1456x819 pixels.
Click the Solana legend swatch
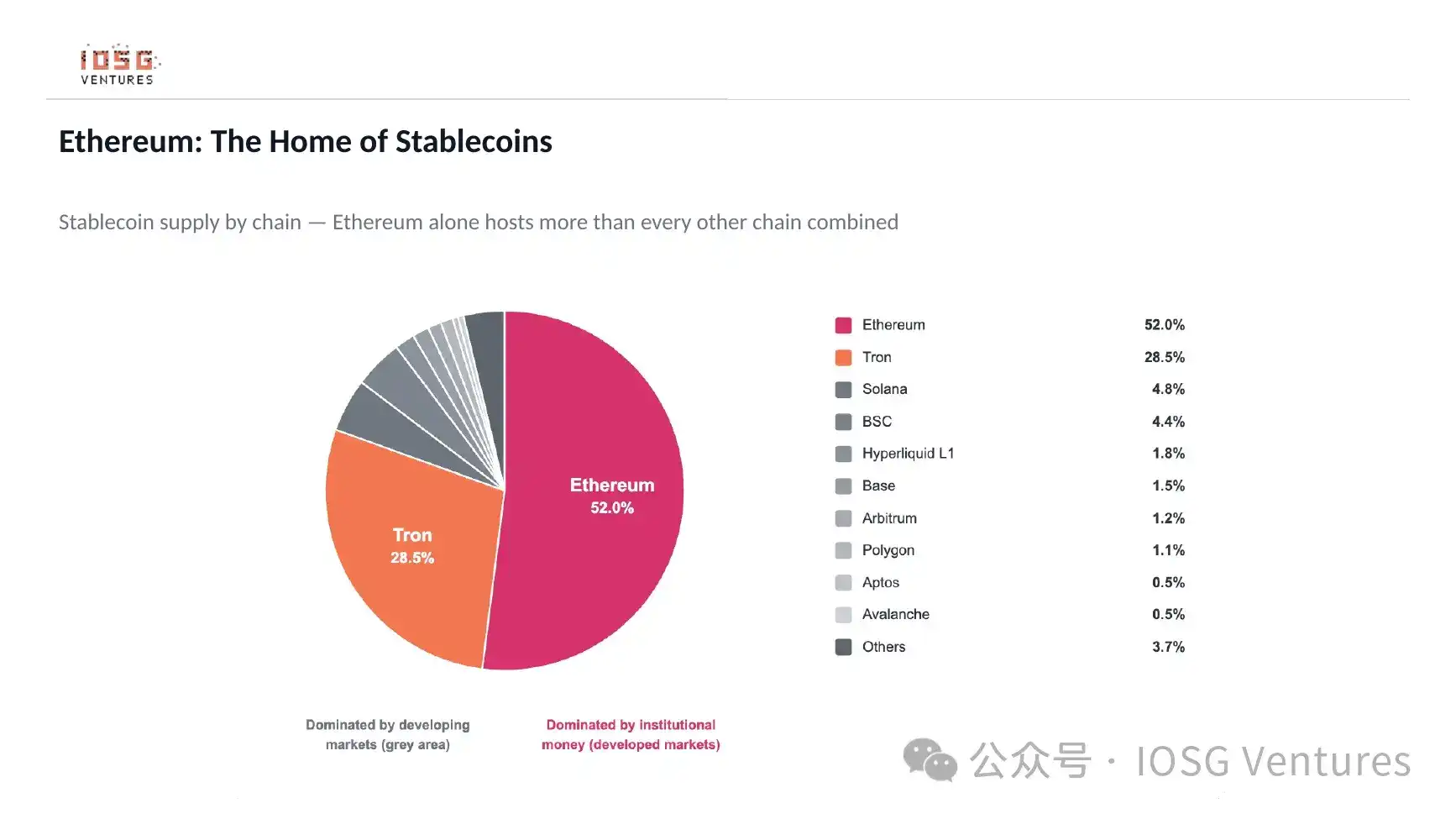pyautogui.click(x=843, y=390)
